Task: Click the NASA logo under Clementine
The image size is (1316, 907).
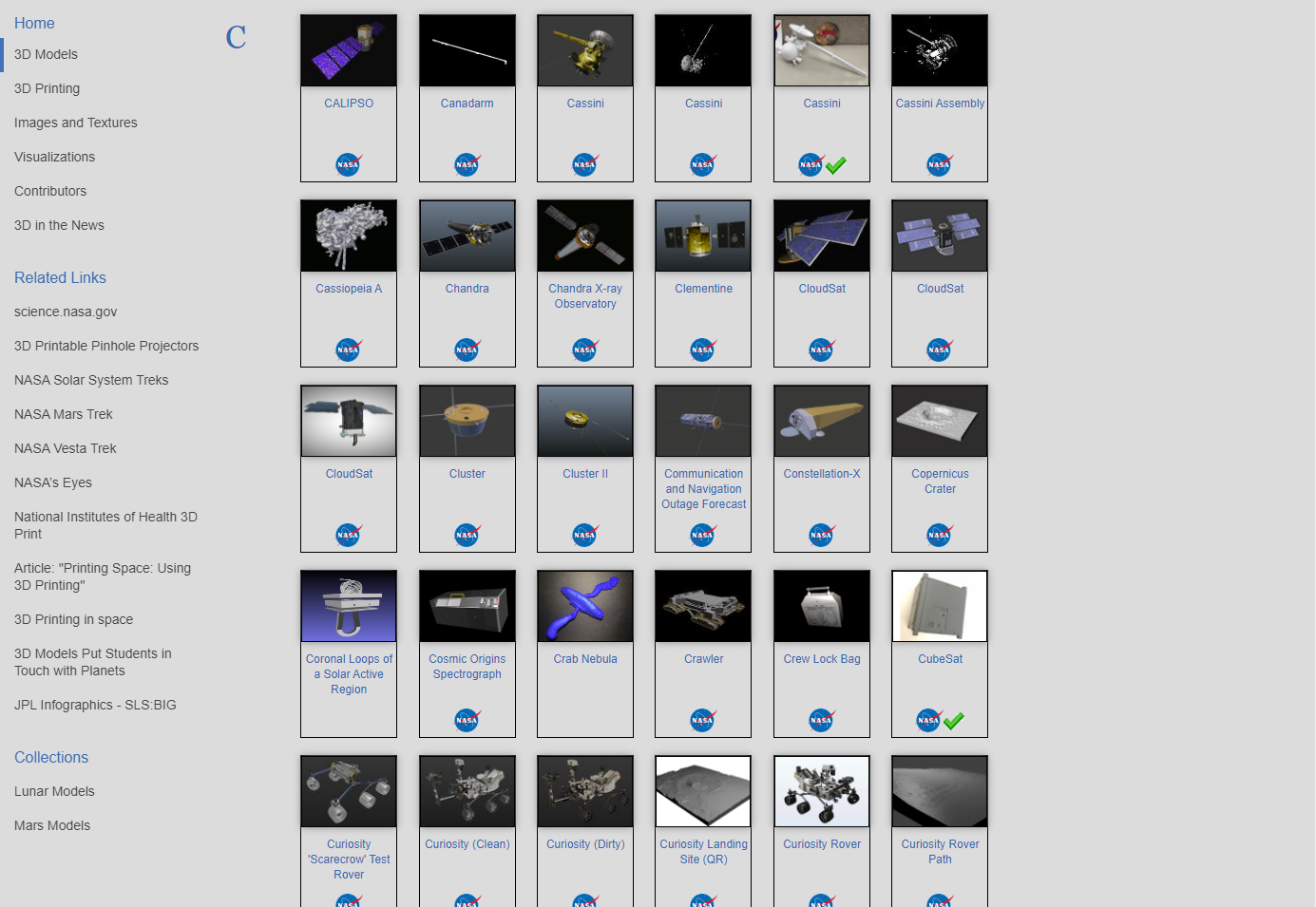Action: [702, 349]
